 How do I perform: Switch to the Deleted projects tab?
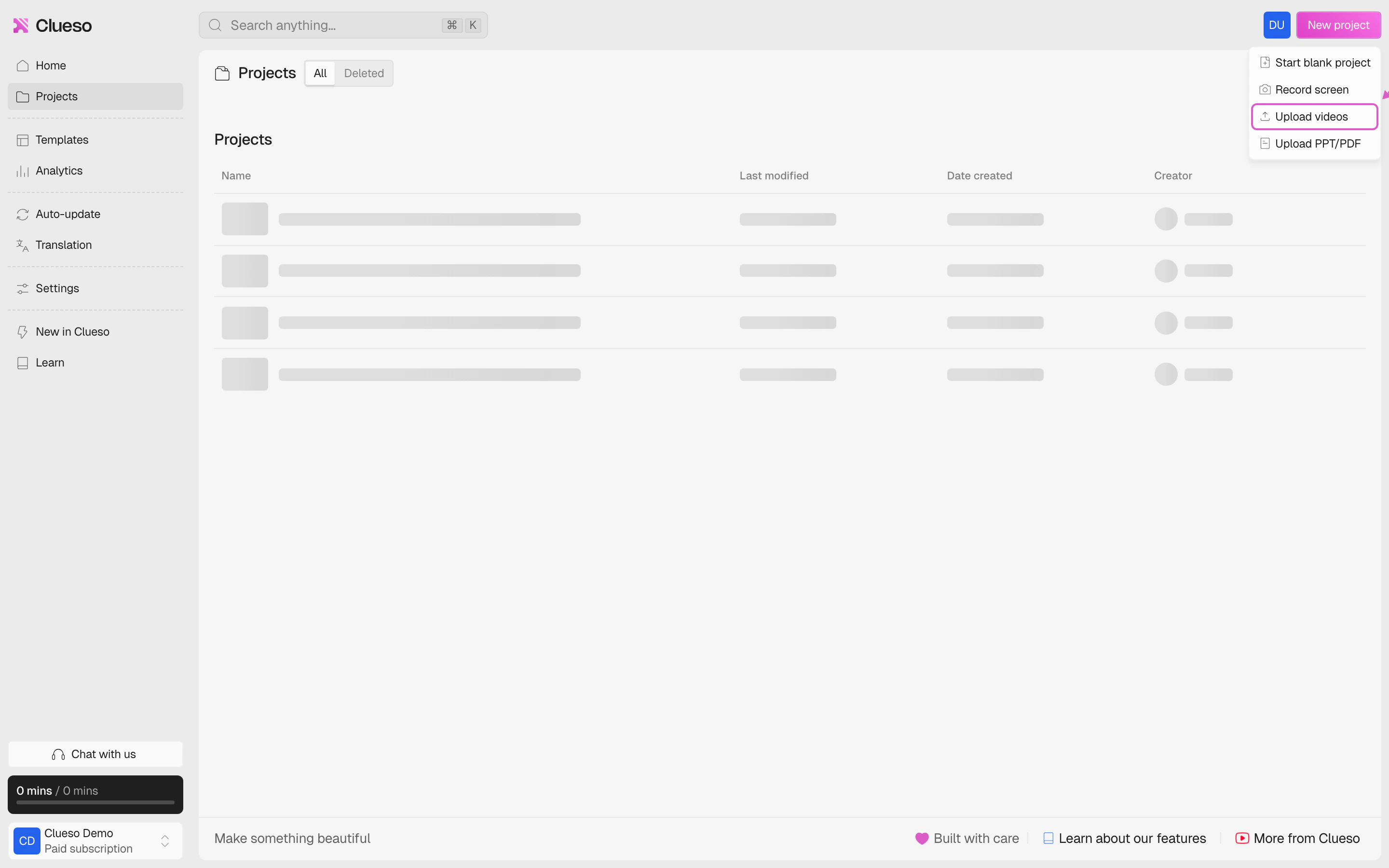coord(364,73)
